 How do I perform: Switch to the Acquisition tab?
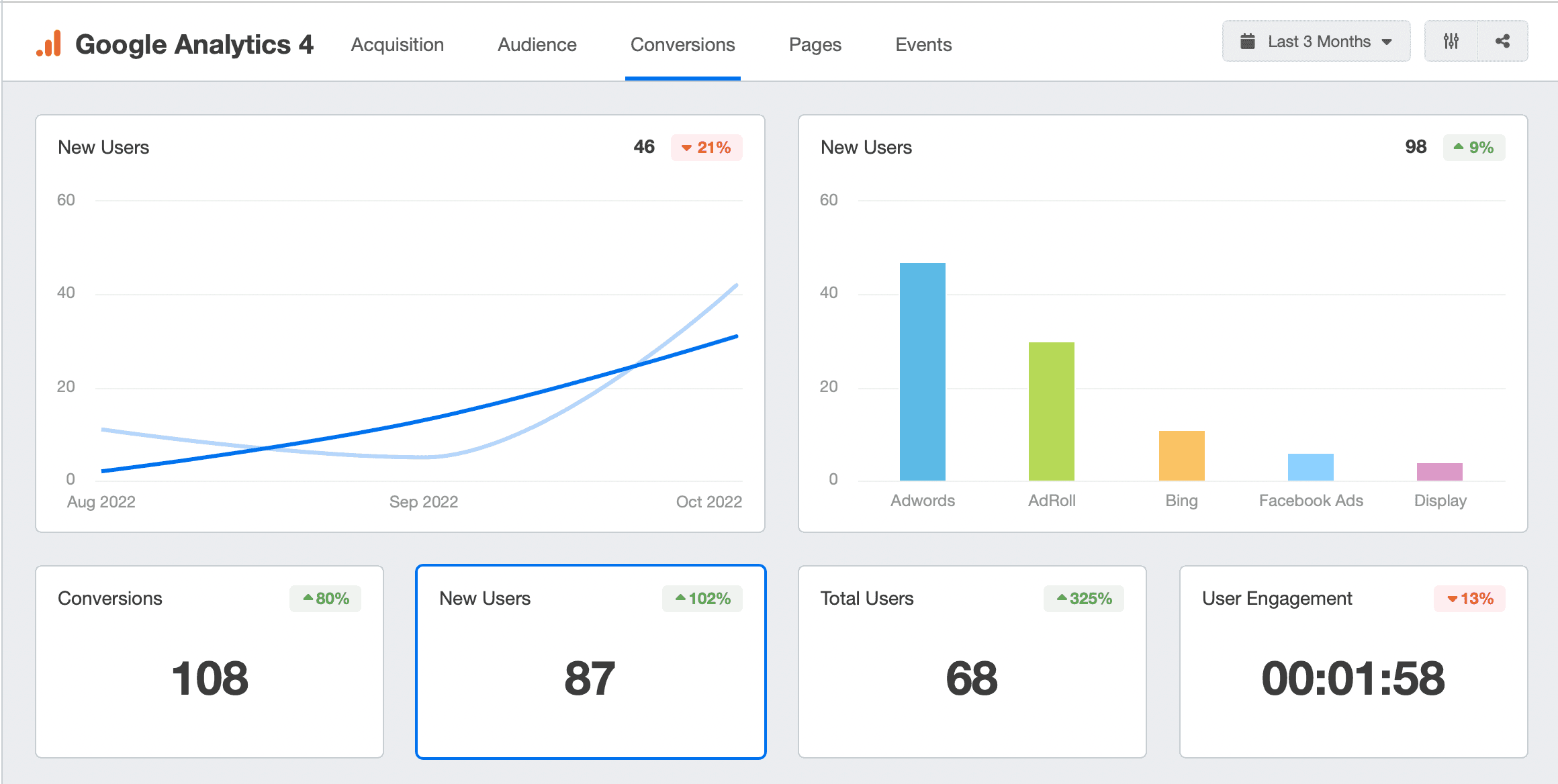[398, 44]
